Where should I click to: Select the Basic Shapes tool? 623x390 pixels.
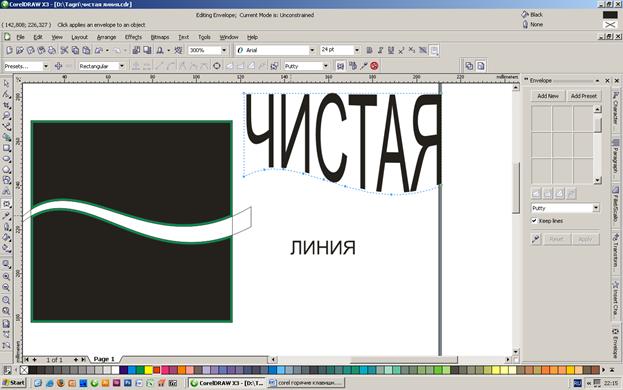click(6, 180)
